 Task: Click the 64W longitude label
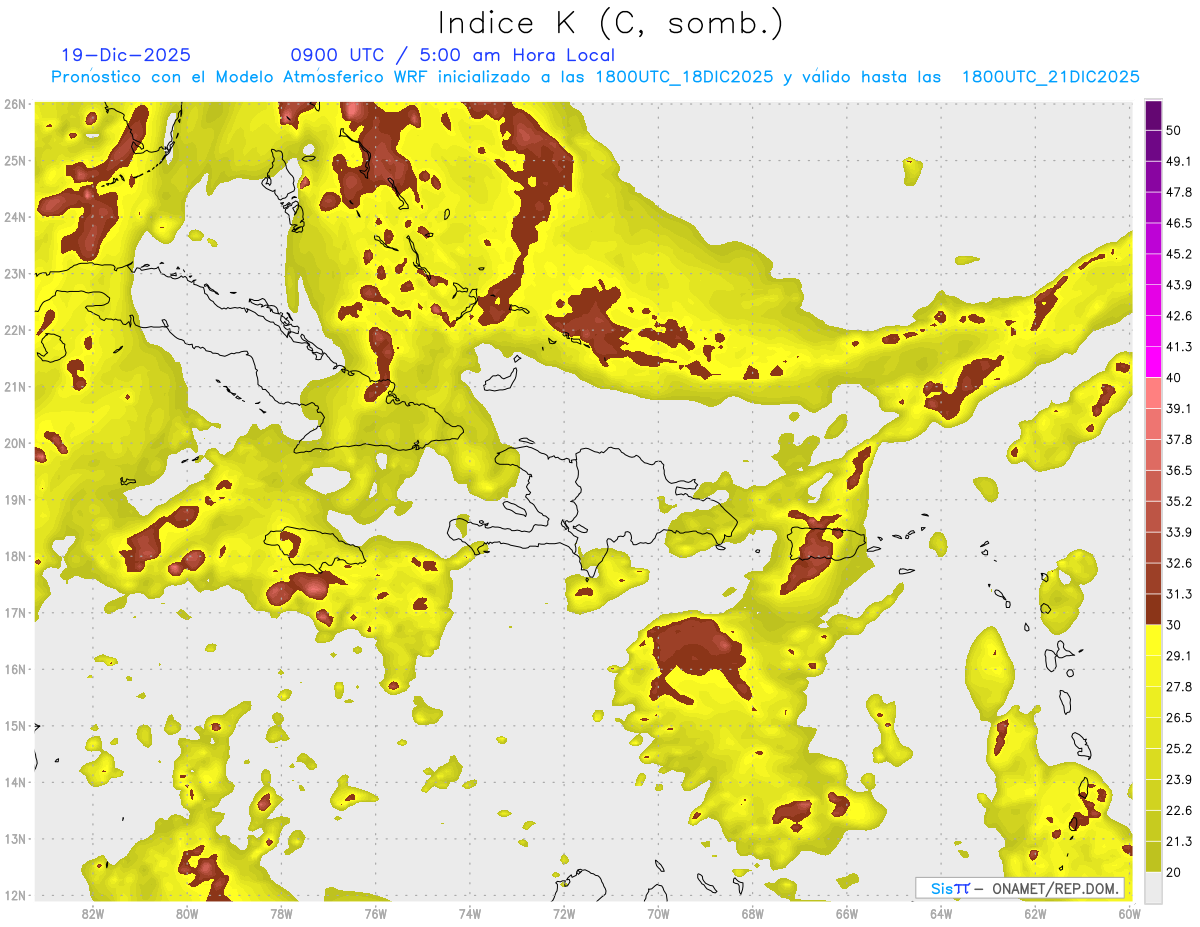pos(941,913)
